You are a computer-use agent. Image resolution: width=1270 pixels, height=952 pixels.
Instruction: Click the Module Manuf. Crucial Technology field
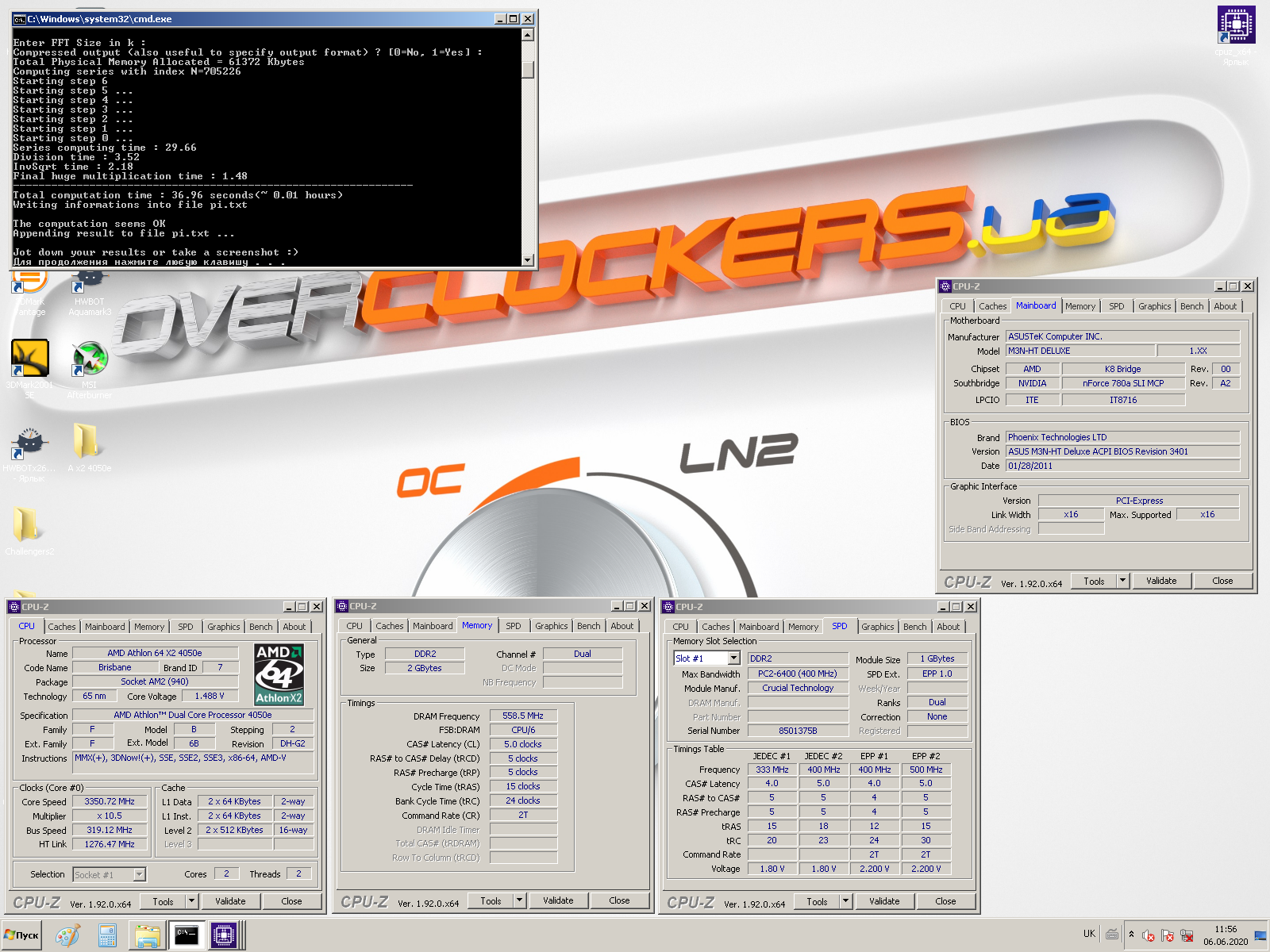pos(798,688)
